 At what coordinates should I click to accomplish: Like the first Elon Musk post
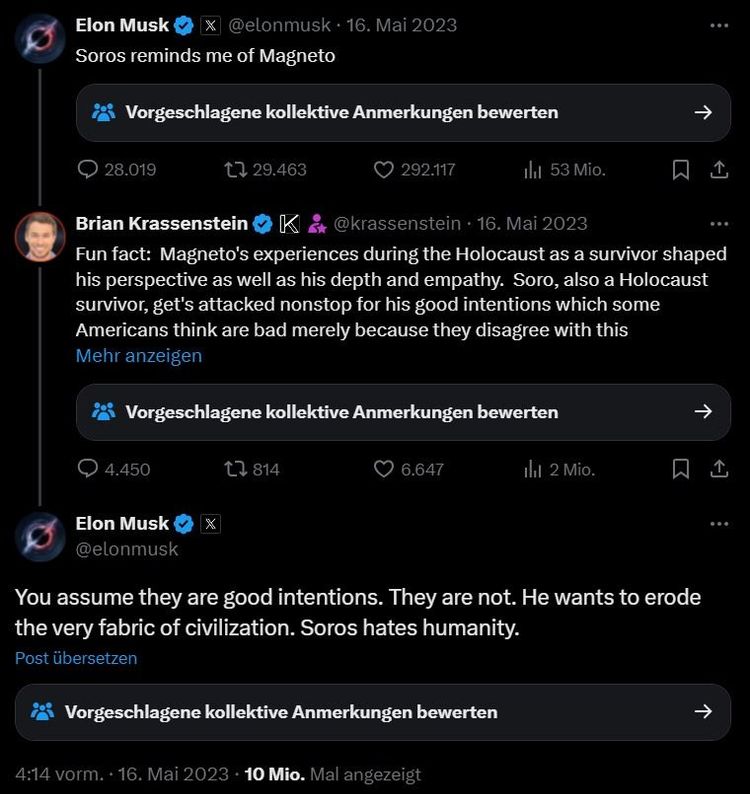click(384, 170)
